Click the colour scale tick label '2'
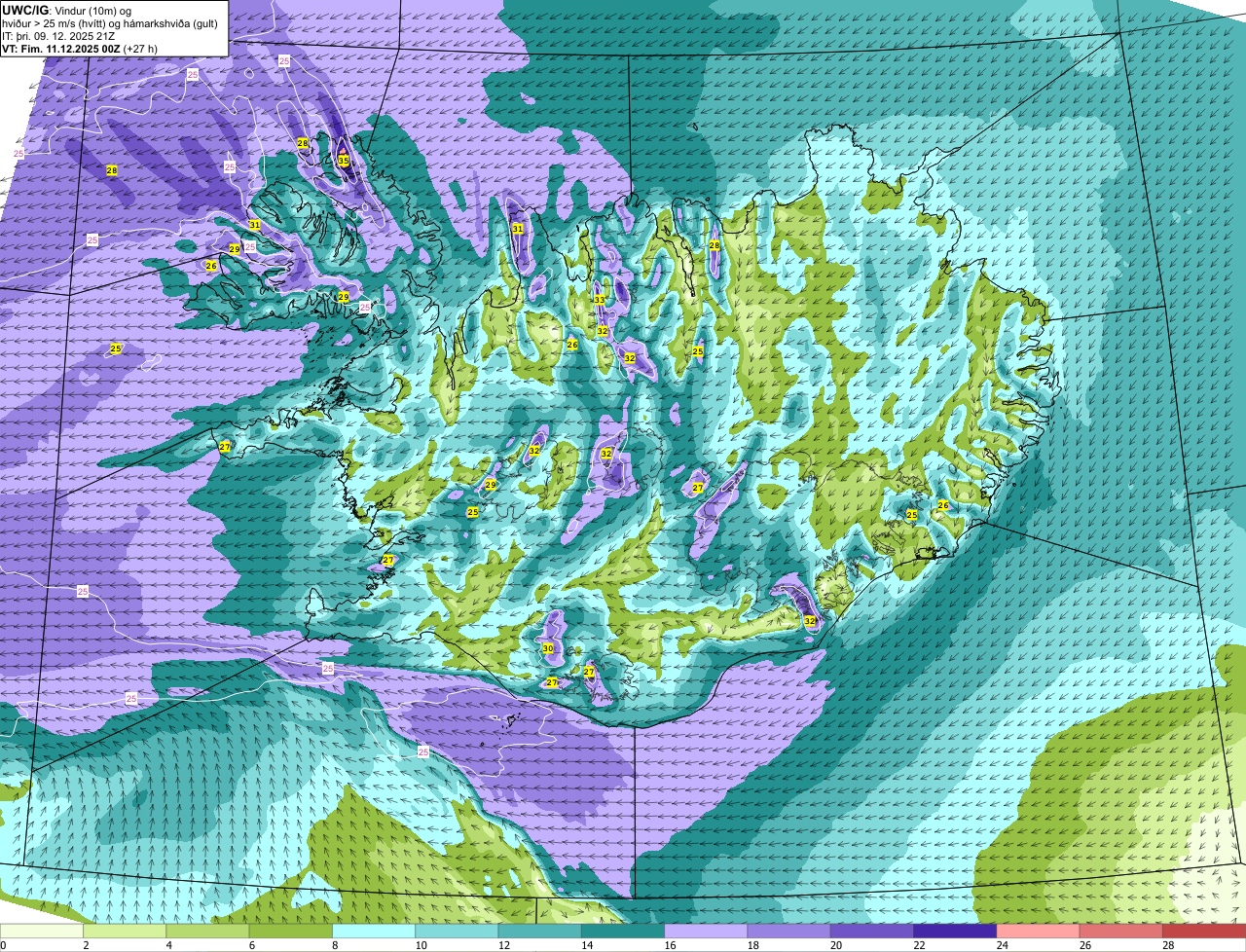This screenshot has width=1246, height=952. (86, 945)
